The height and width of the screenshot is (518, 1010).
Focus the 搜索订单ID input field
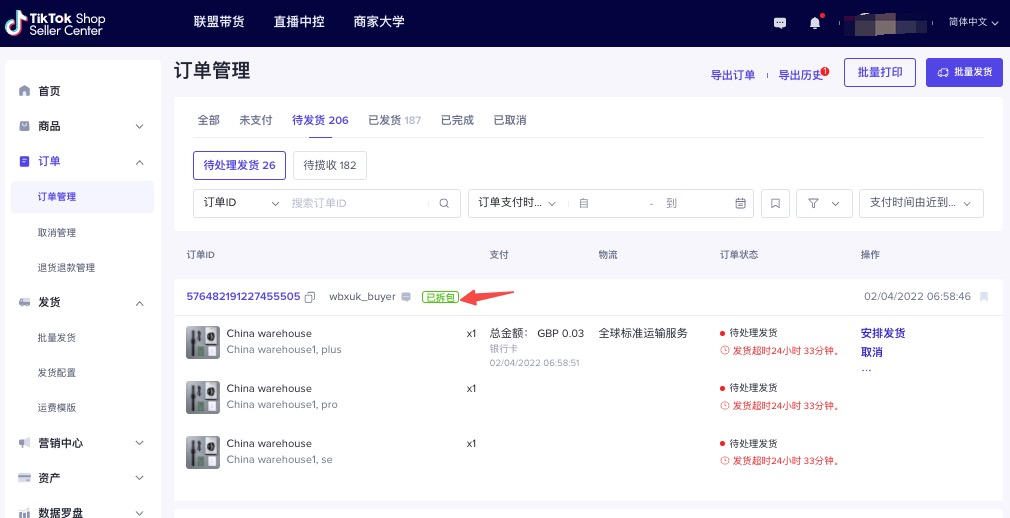pos(358,203)
